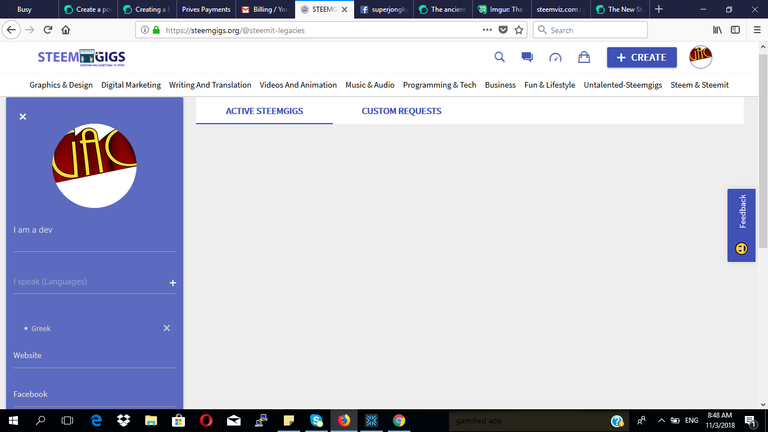Reload the current page
Image resolution: width=768 pixels, height=432 pixels.
(48, 30)
